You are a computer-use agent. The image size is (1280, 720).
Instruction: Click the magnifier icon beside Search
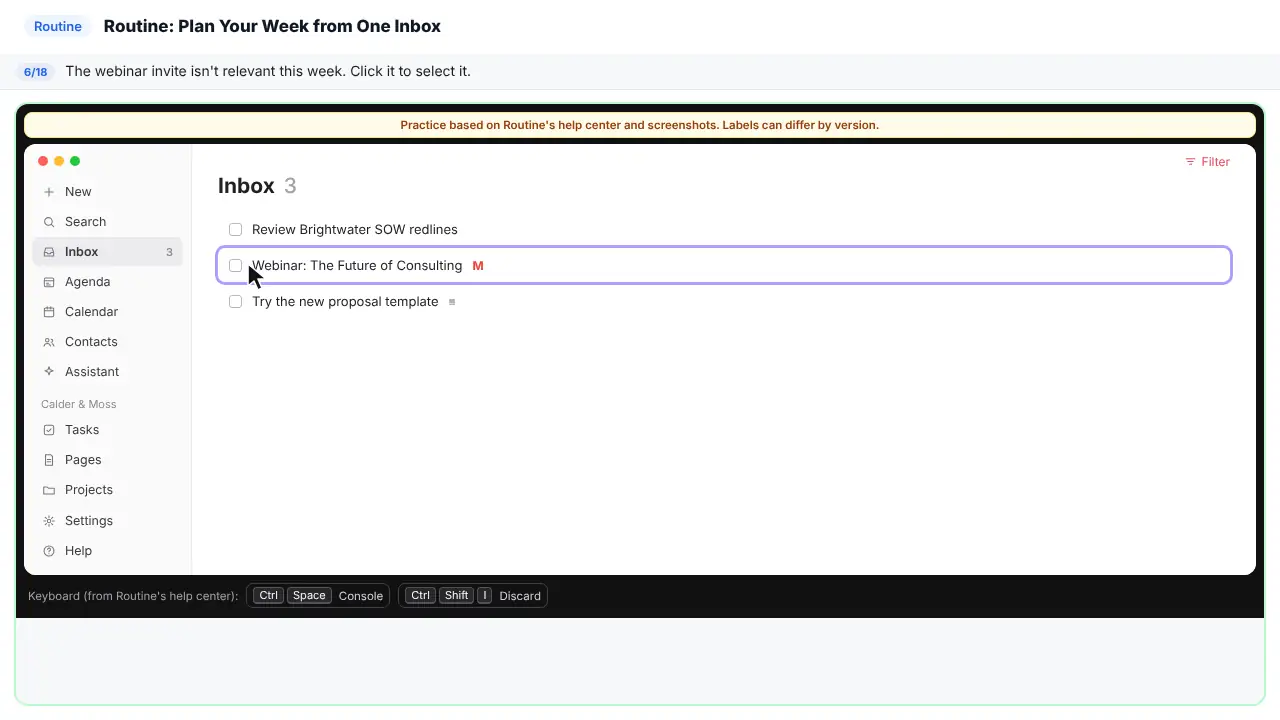pyautogui.click(x=49, y=222)
